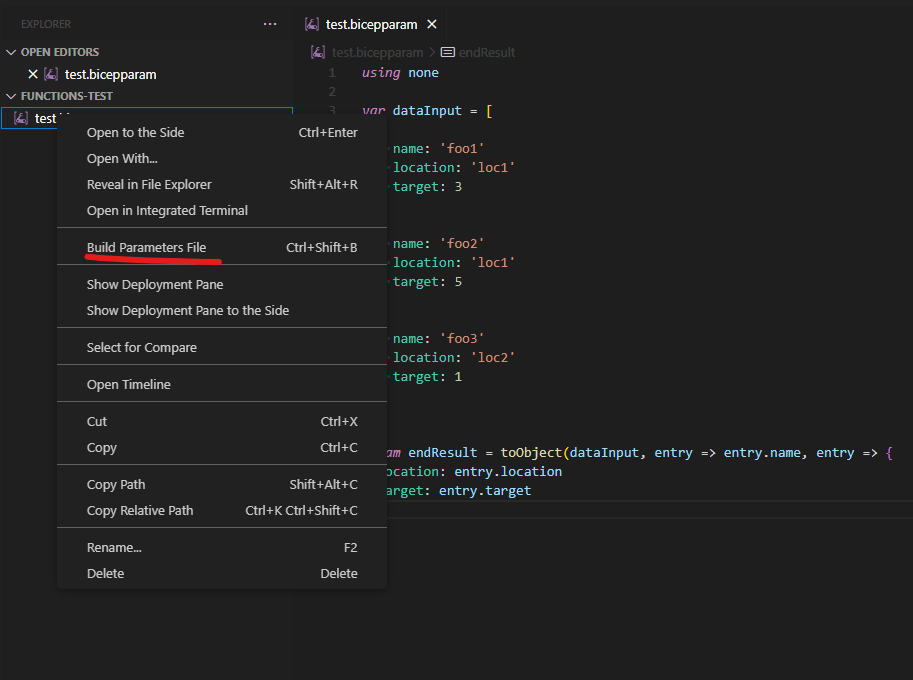Reveal the file in File Explorer
This screenshot has height=680, width=913.
pyautogui.click(x=149, y=184)
